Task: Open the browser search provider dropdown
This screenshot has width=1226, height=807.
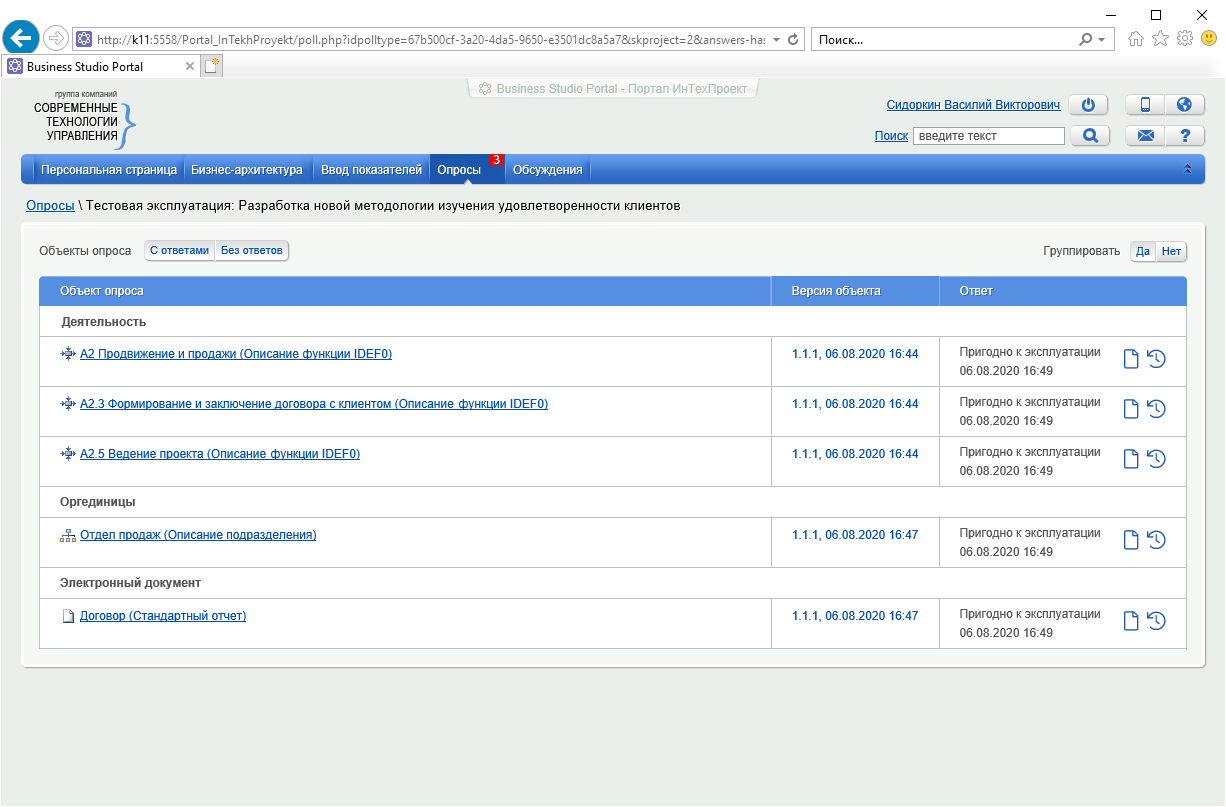Action: click(x=1102, y=40)
